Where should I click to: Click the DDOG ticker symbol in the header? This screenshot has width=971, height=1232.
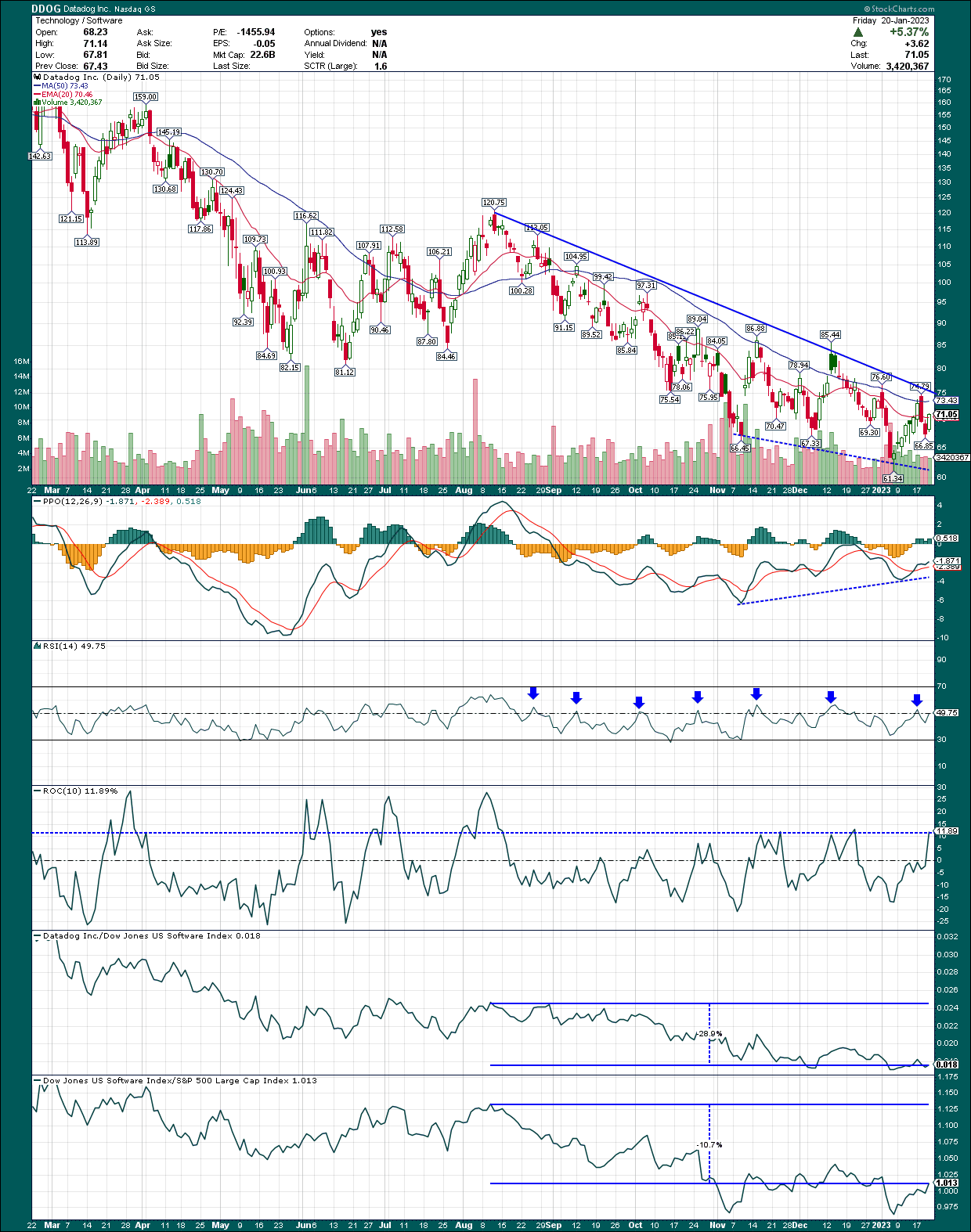tap(46, 9)
